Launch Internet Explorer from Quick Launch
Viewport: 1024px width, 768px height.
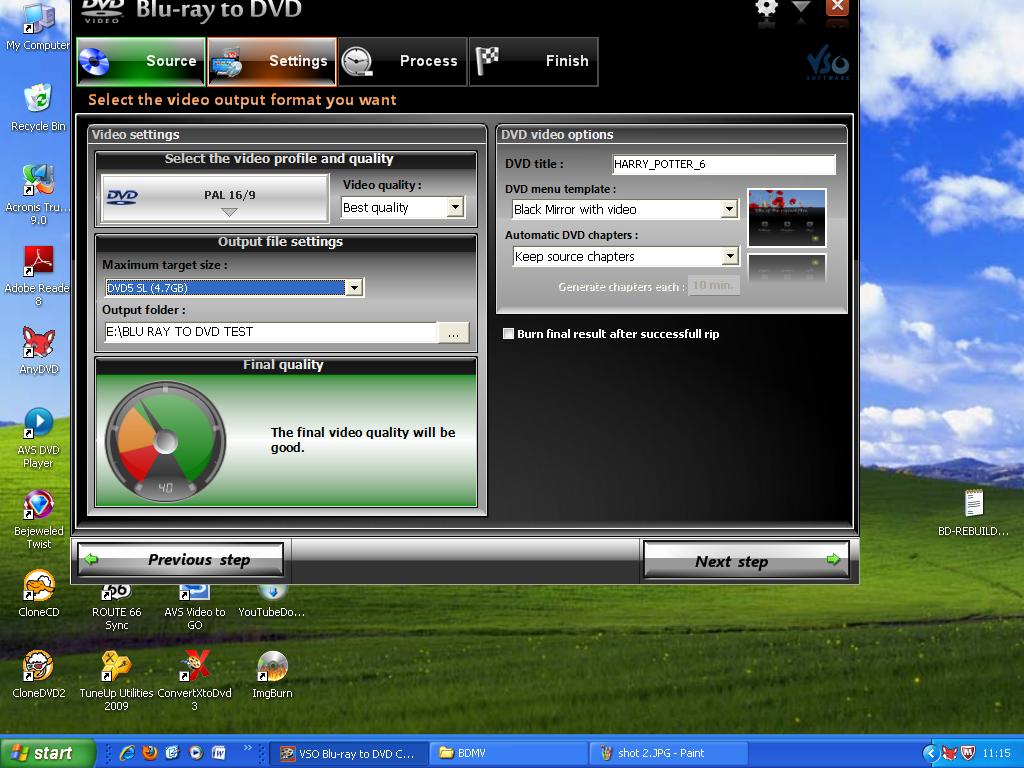click(127, 753)
